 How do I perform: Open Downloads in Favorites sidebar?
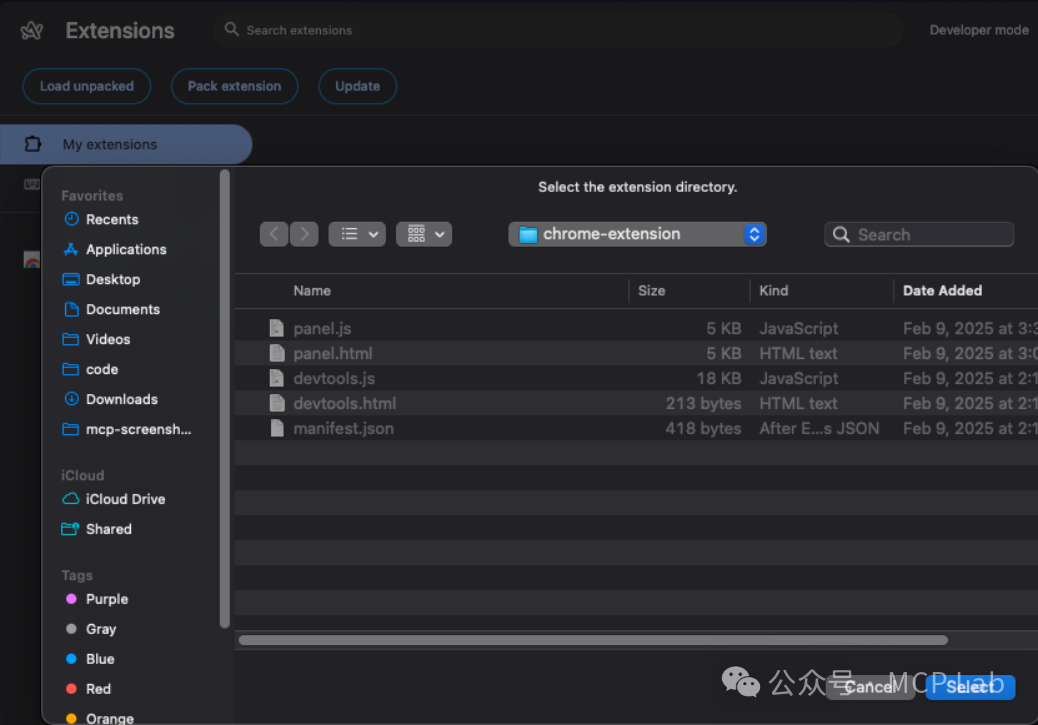[122, 399]
